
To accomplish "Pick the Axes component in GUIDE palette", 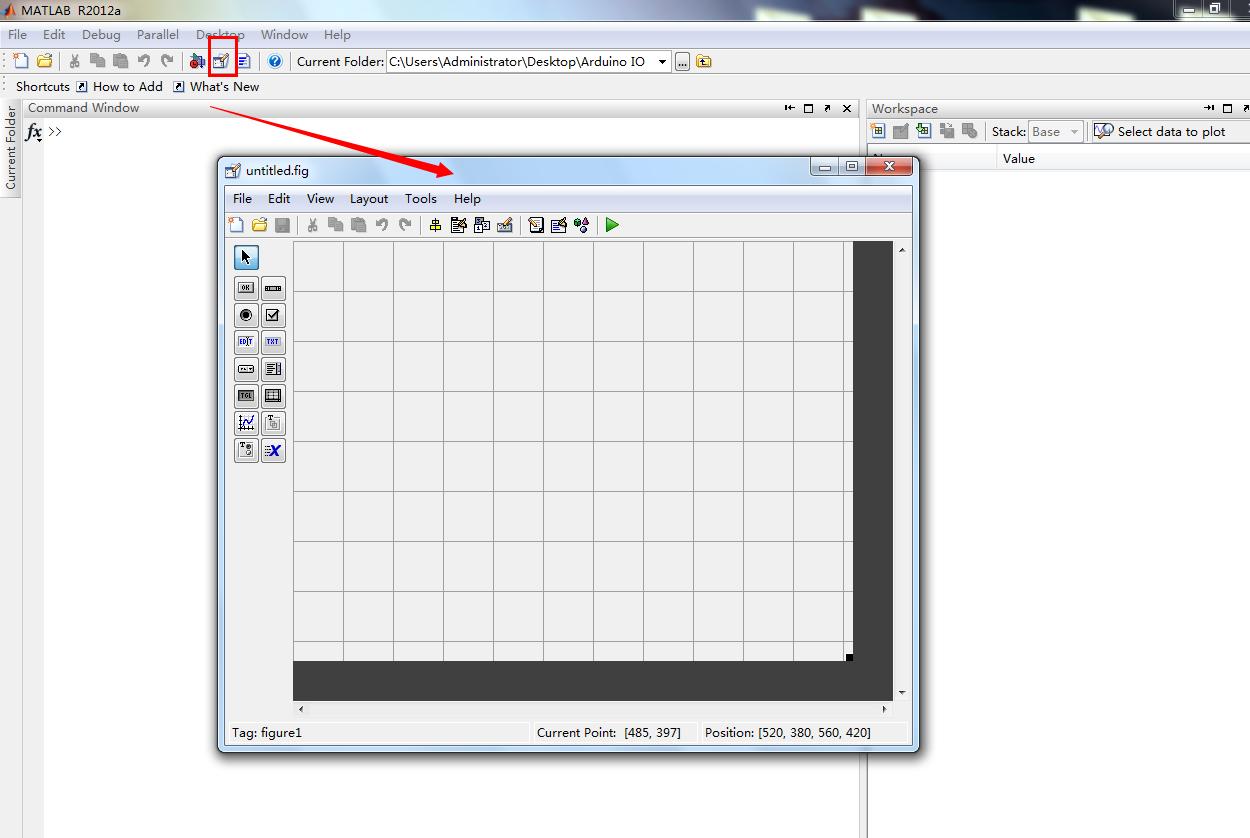I will click(x=246, y=423).
